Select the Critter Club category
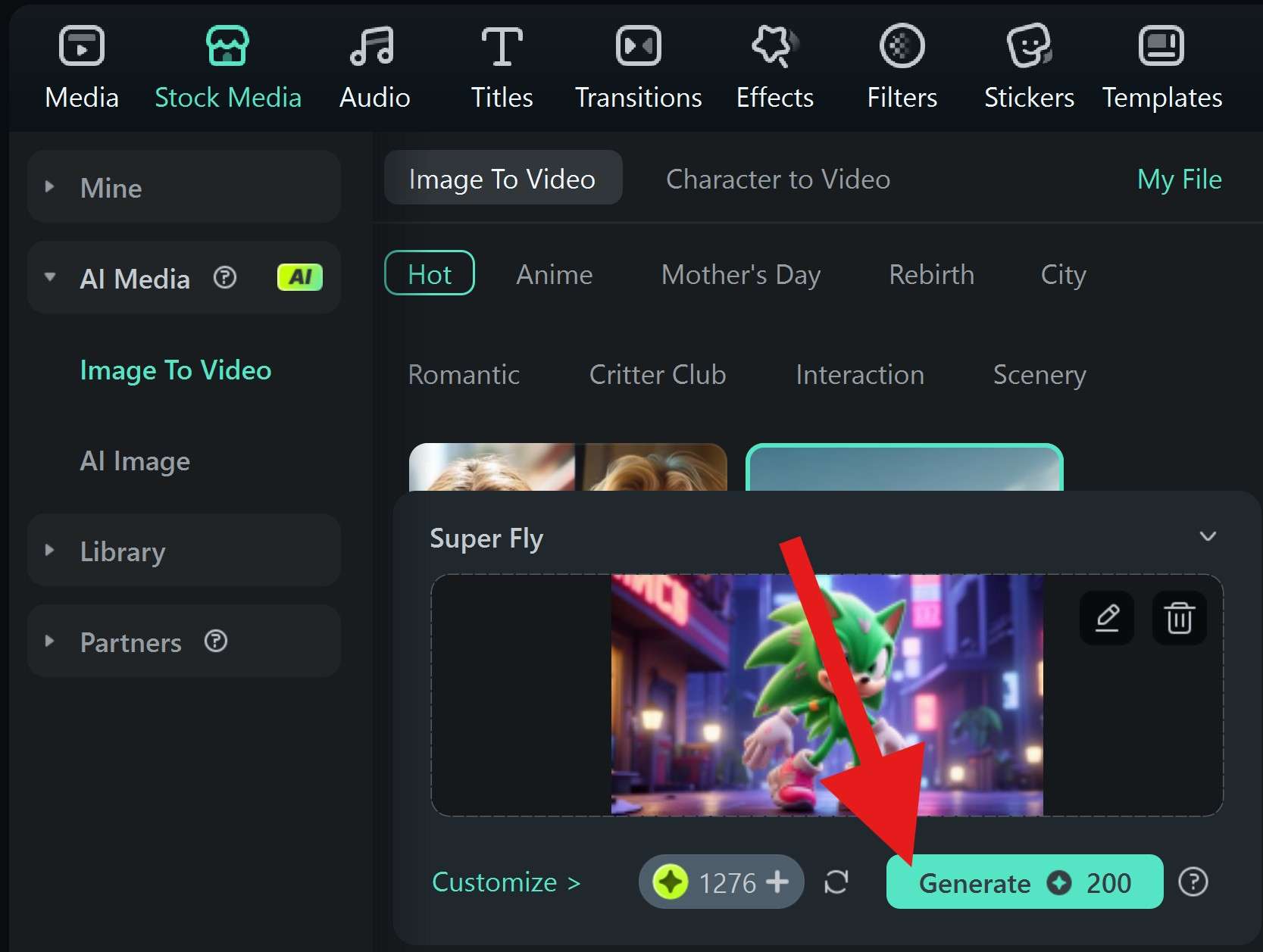The height and width of the screenshot is (952, 1263). [658, 374]
